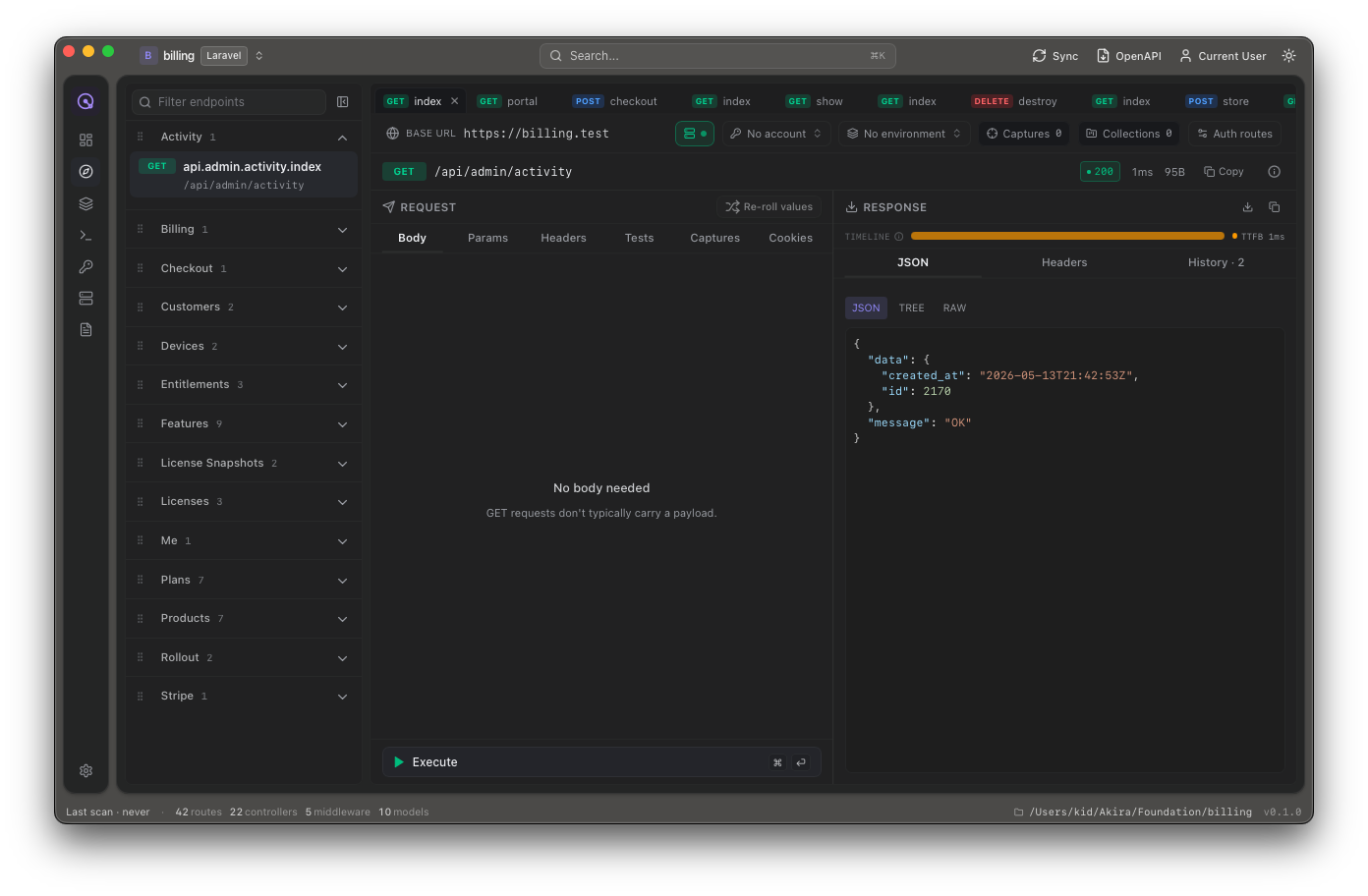Select the compass explorer icon in sidebar
Screen dimensions: 1368x896
click(85, 172)
